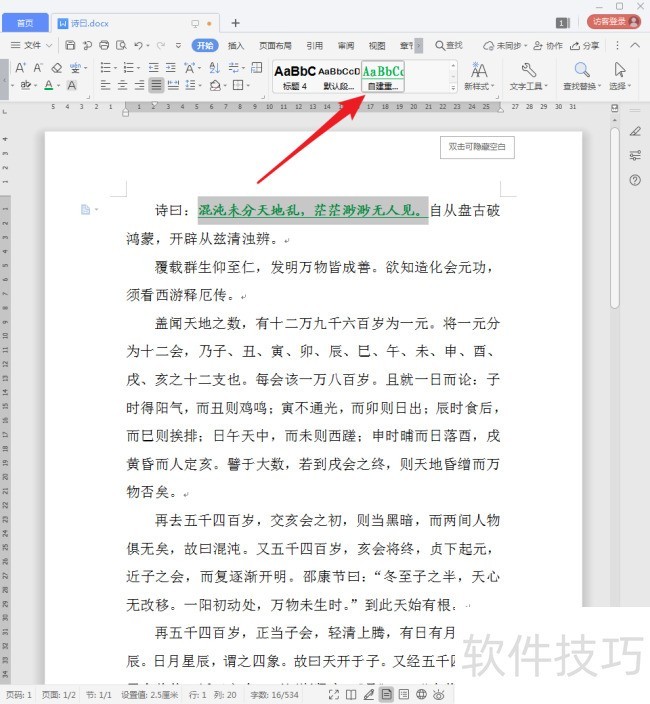This screenshot has height=704, width=650.
Task: Click 访客登录 guest login button
Action: (614, 22)
